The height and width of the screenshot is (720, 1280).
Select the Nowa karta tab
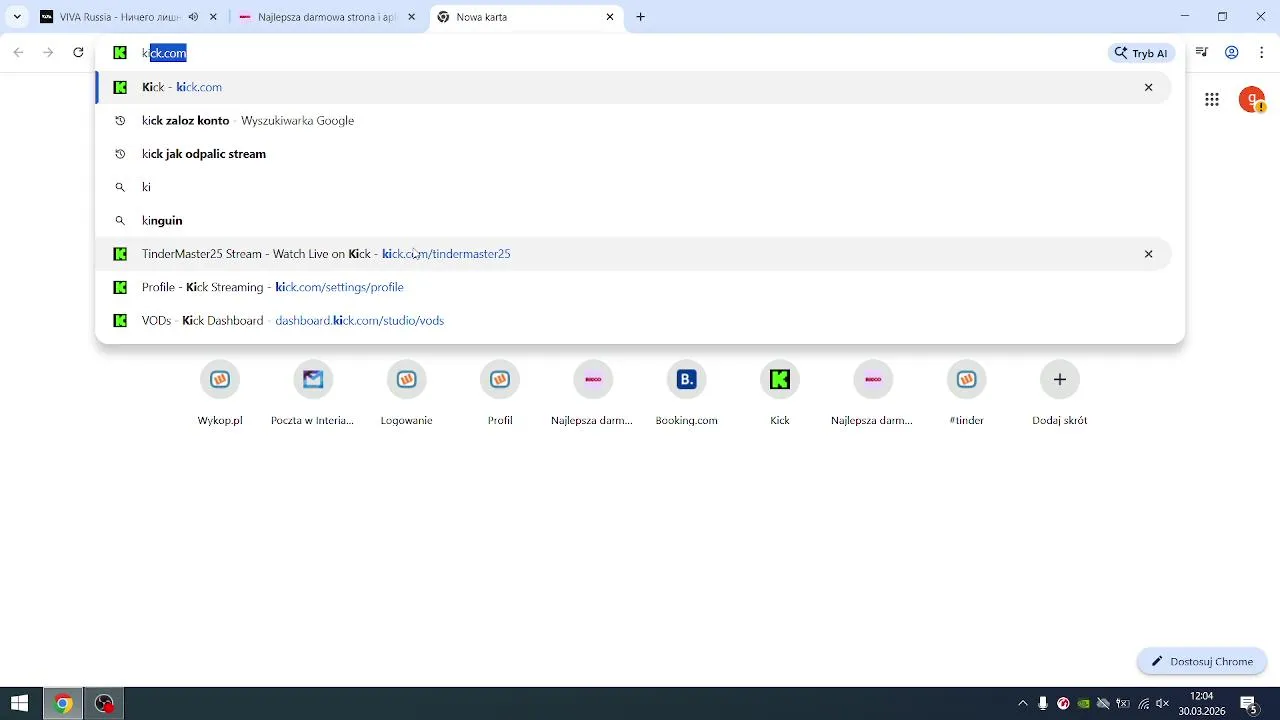tap(527, 17)
